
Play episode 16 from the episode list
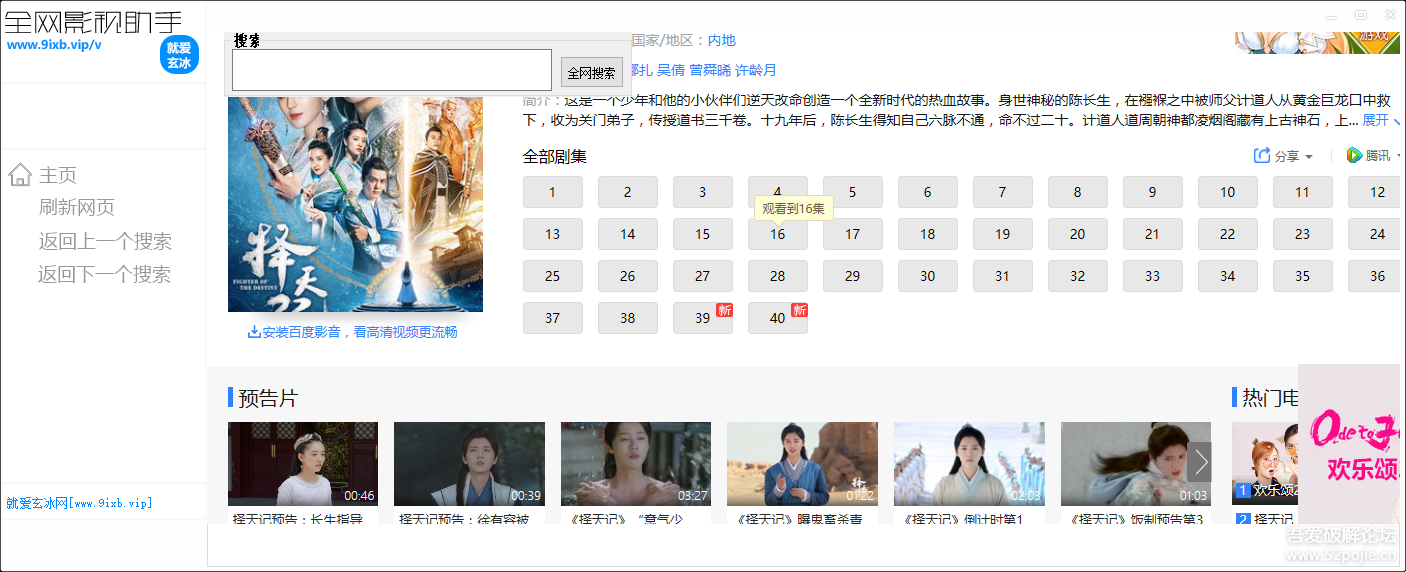778,234
